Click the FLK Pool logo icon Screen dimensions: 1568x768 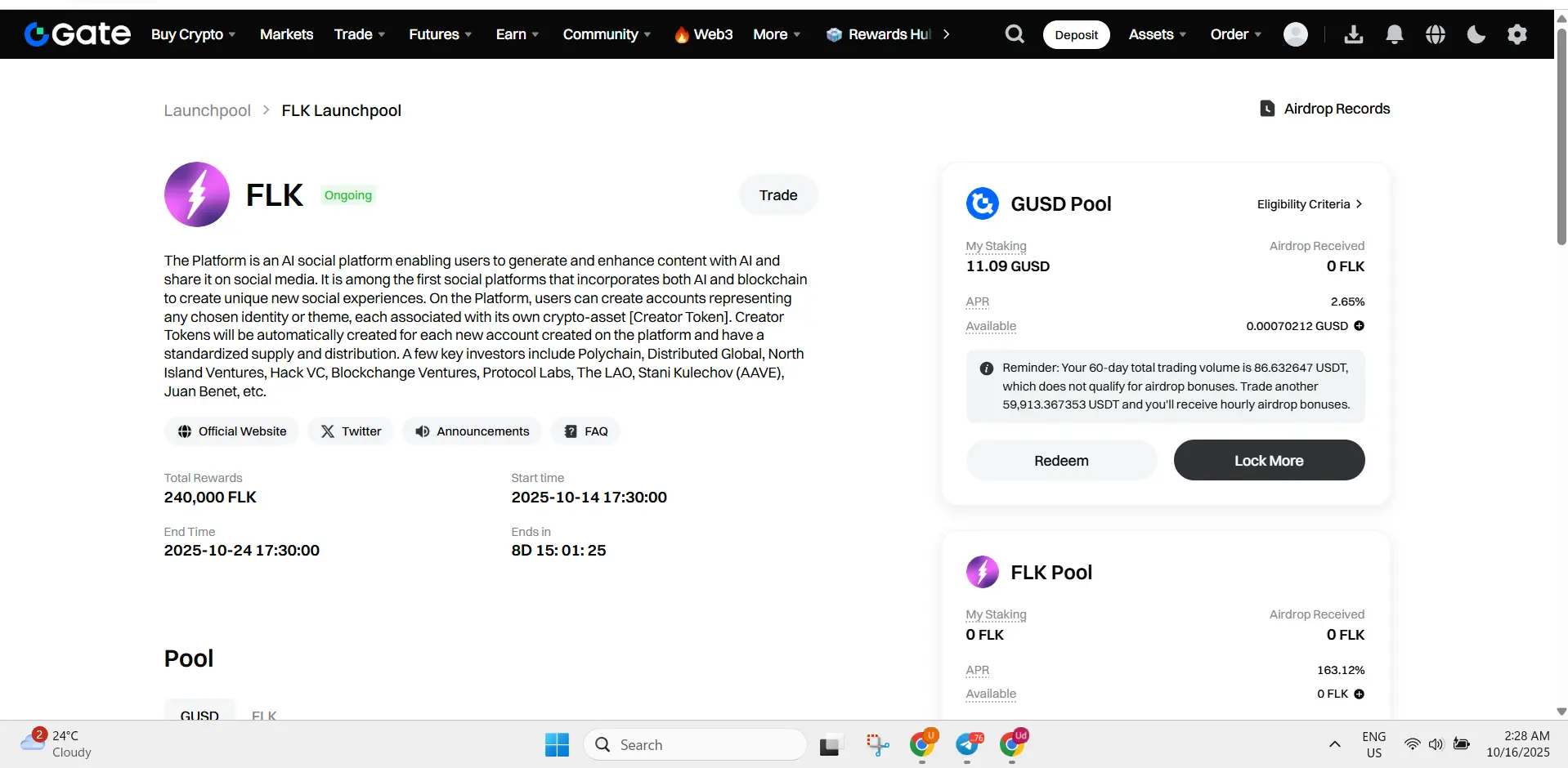click(983, 572)
